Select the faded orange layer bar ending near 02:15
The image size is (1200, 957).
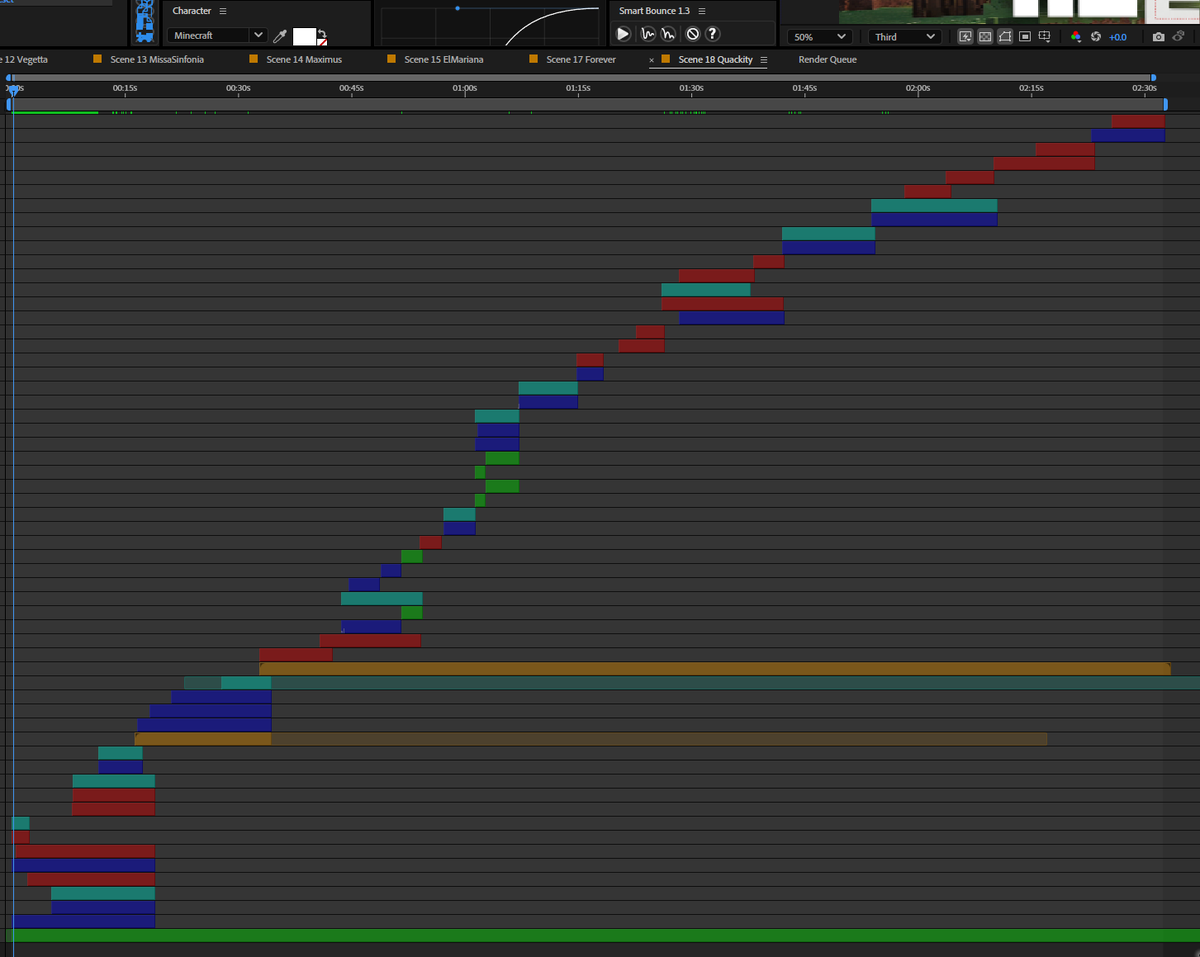click(591, 739)
